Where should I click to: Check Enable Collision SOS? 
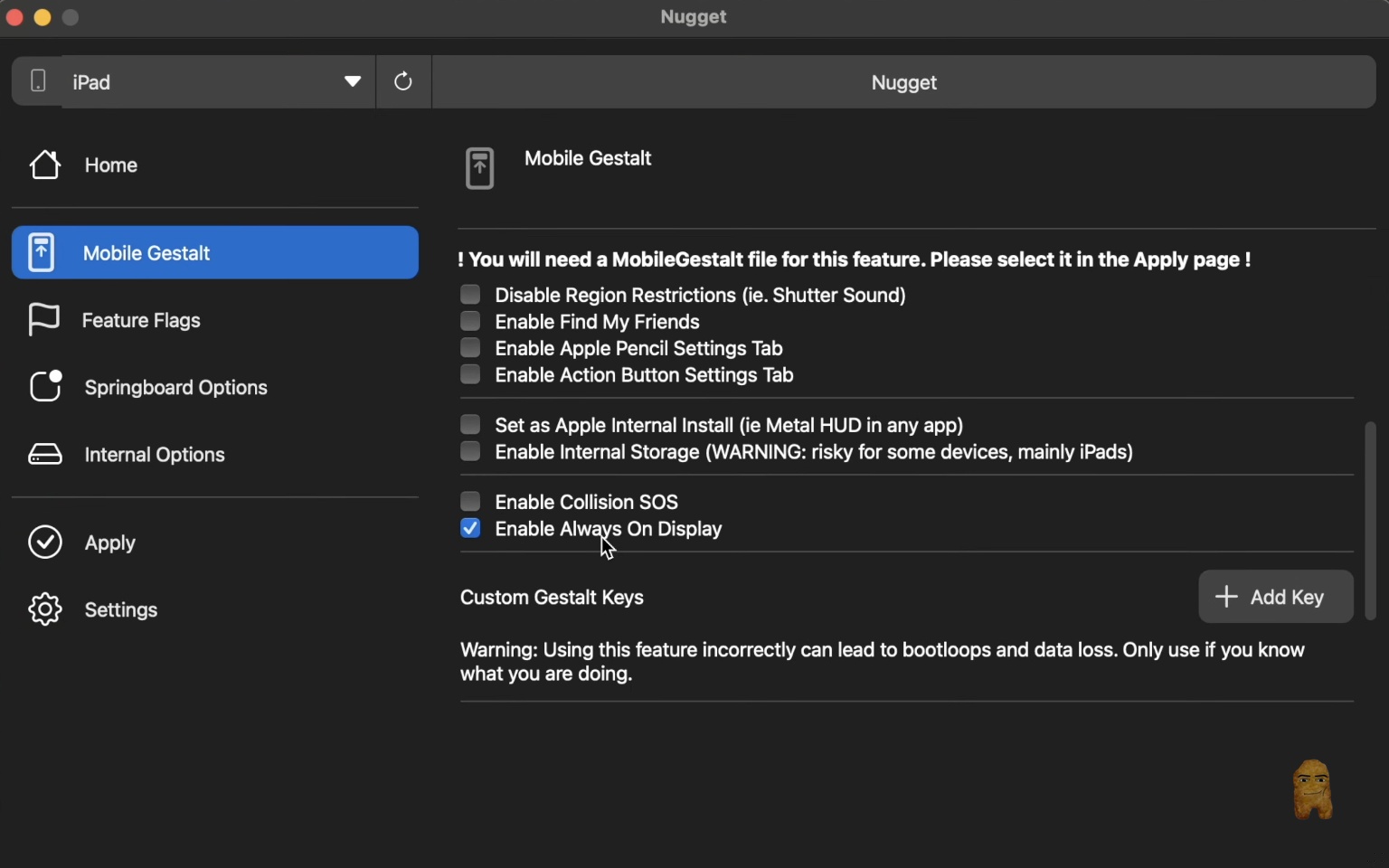point(470,501)
